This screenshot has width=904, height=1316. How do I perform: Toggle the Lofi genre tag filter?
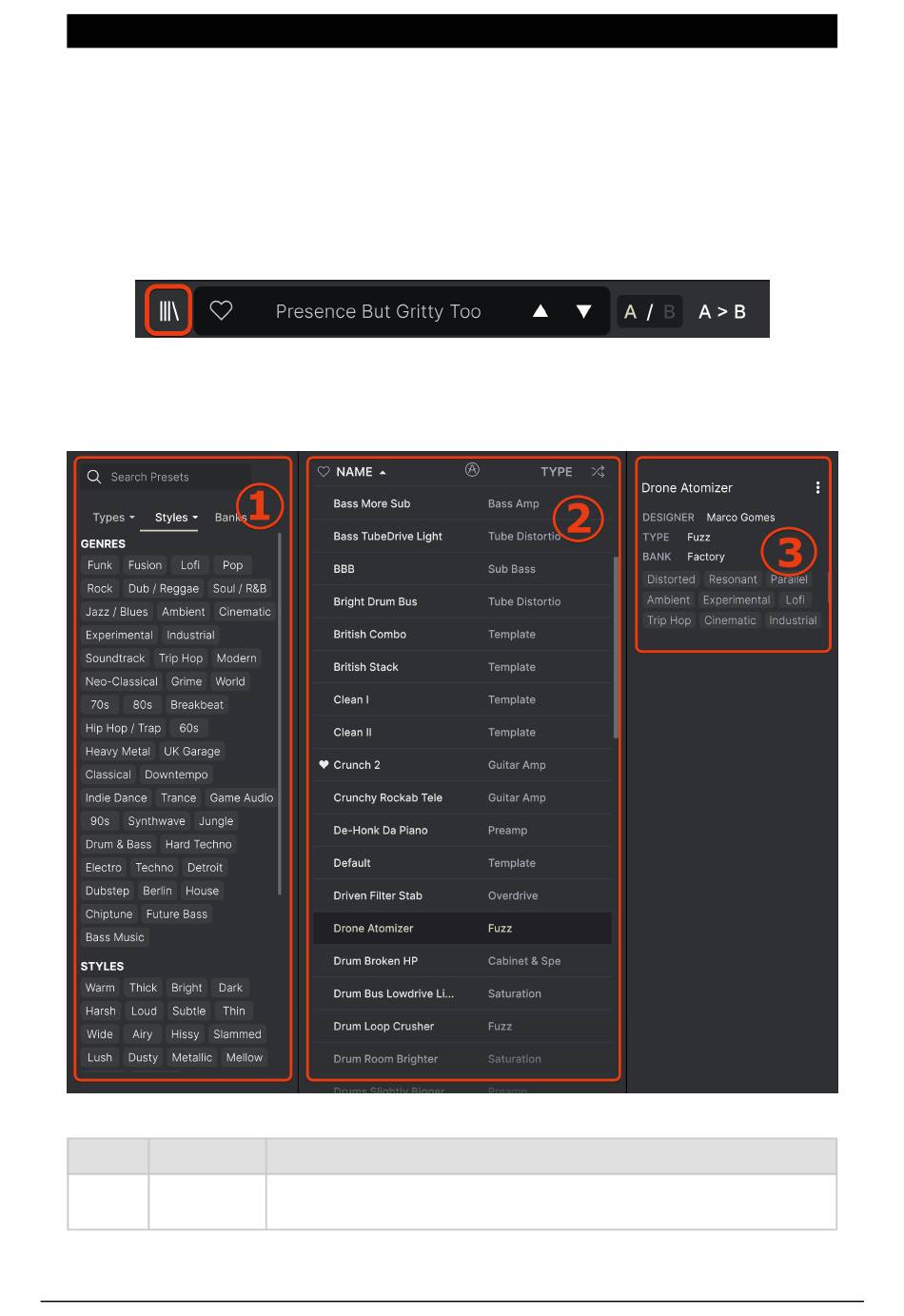point(190,565)
